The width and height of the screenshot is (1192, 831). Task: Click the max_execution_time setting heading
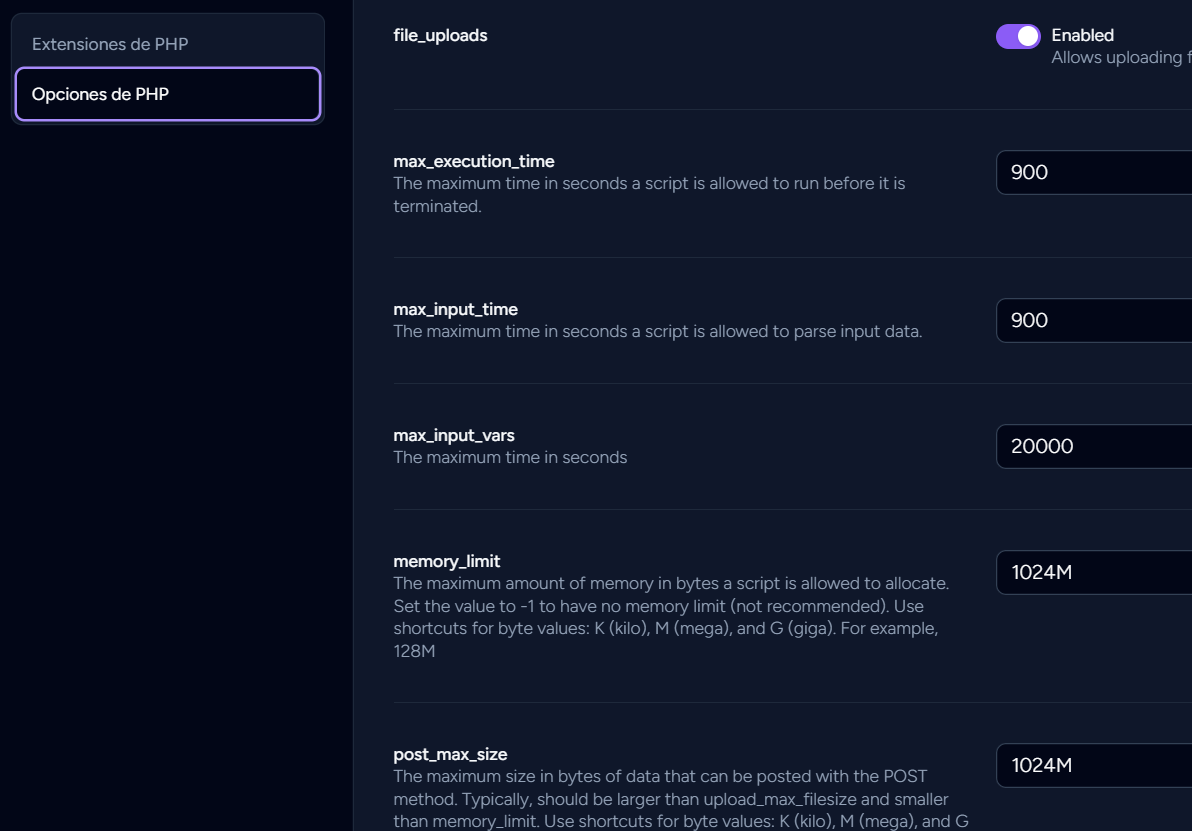(x=473, y=161)
